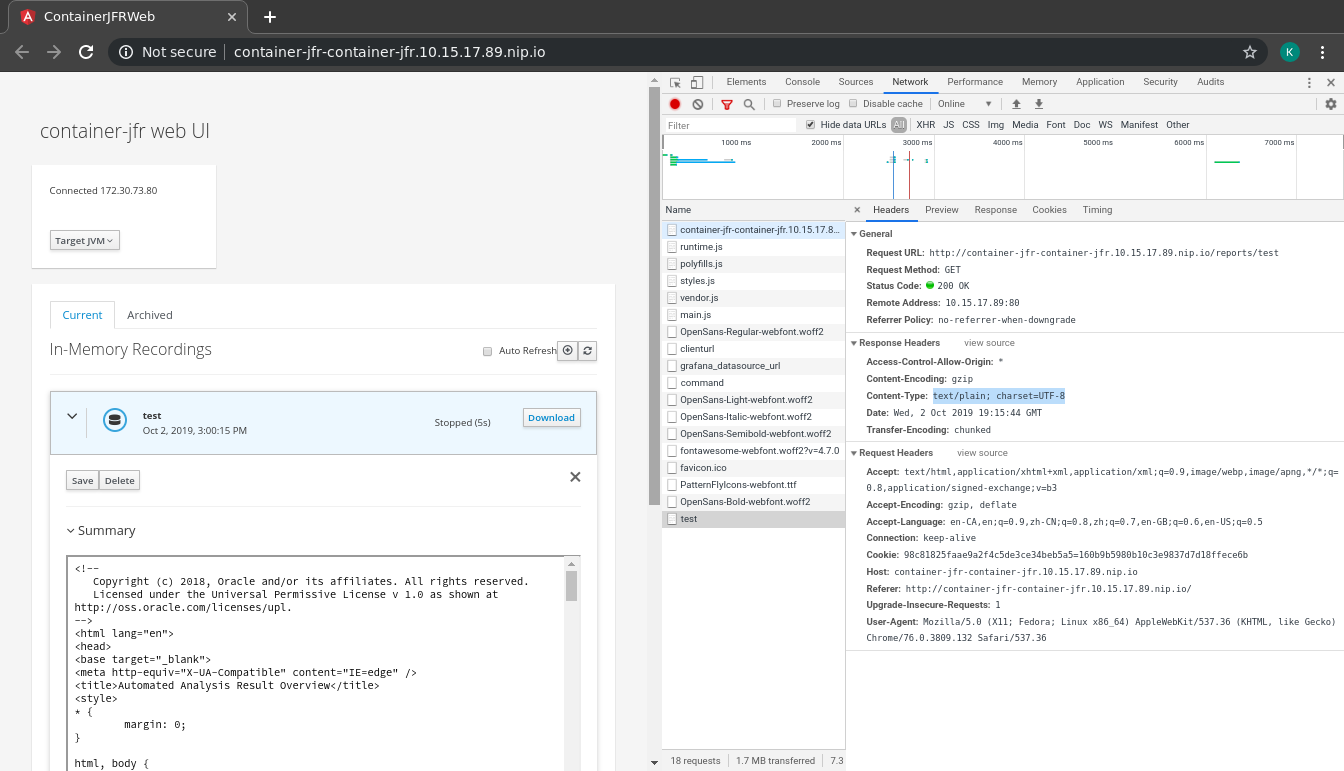Close the request details pane
The width and height of the screenshot is (1344, 771).
[857, 210]
